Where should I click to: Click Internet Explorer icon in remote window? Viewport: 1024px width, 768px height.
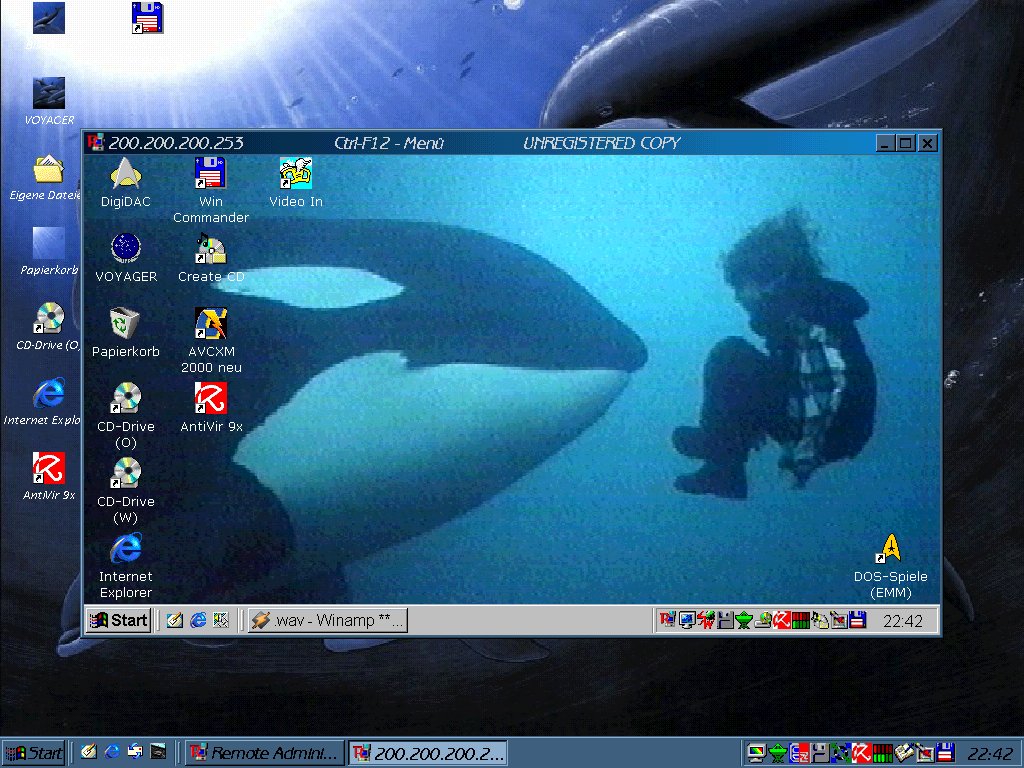[126, 549]
